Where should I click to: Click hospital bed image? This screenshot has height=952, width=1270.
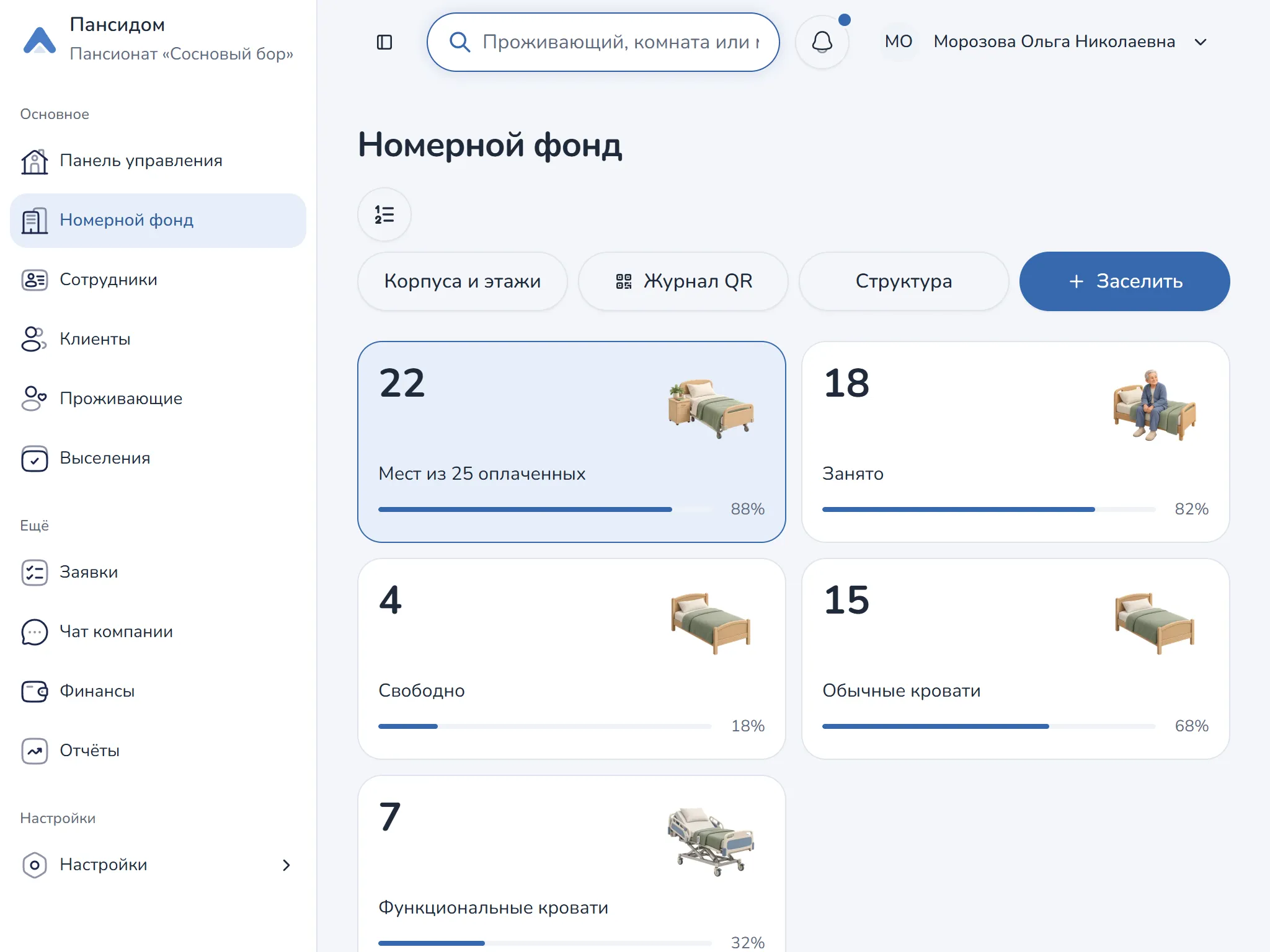pos(711,841)
